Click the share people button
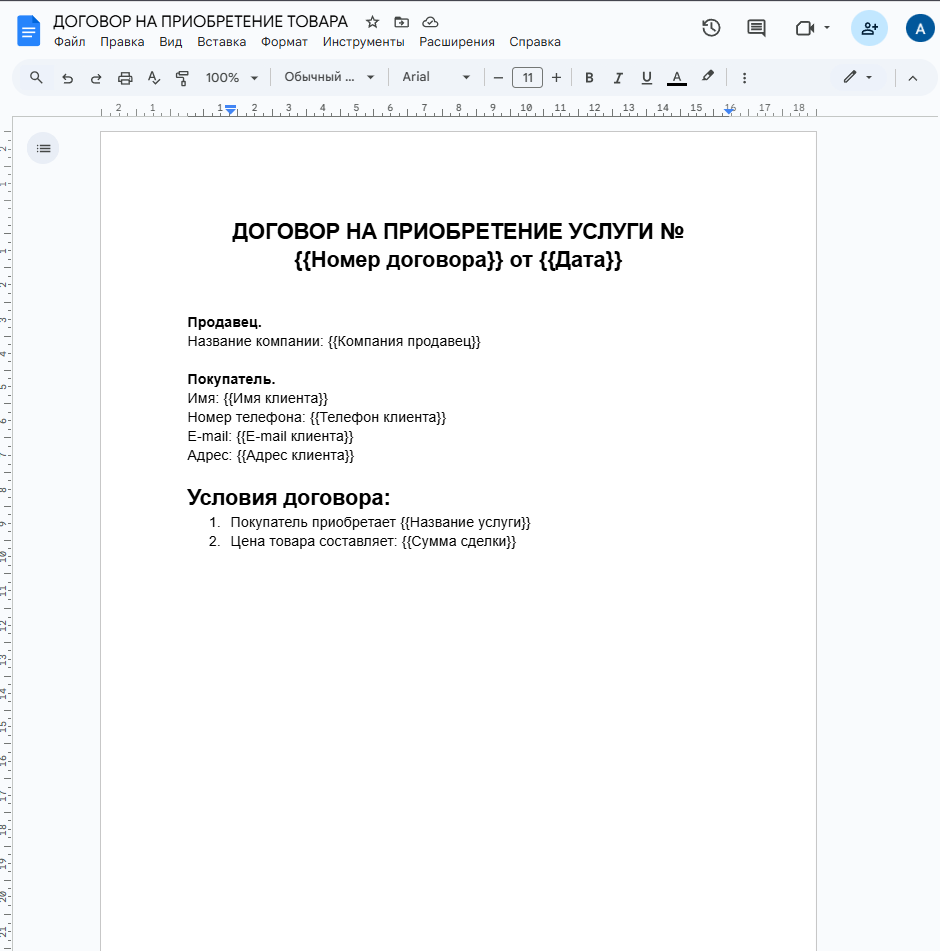 (869, 28)
